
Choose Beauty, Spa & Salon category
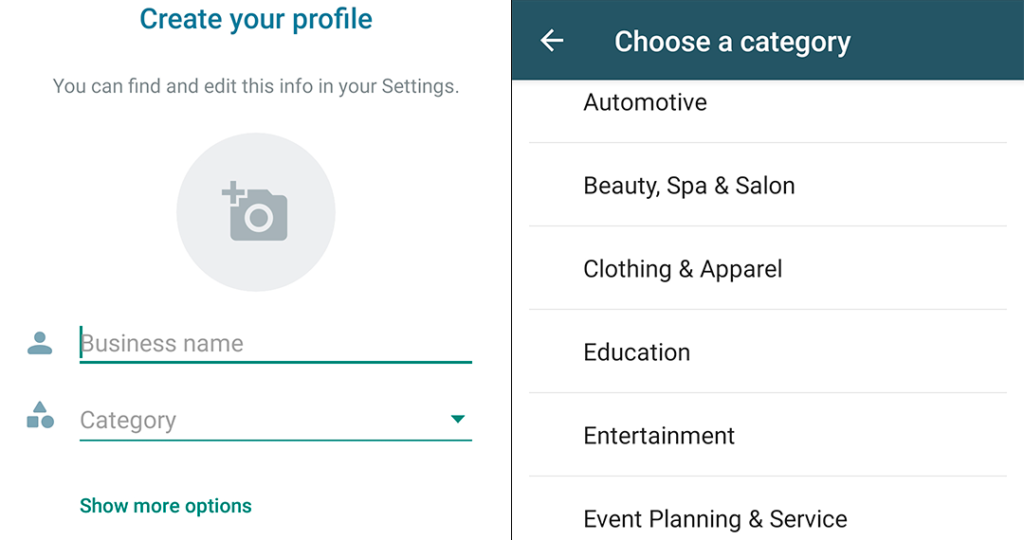(689, 185)
